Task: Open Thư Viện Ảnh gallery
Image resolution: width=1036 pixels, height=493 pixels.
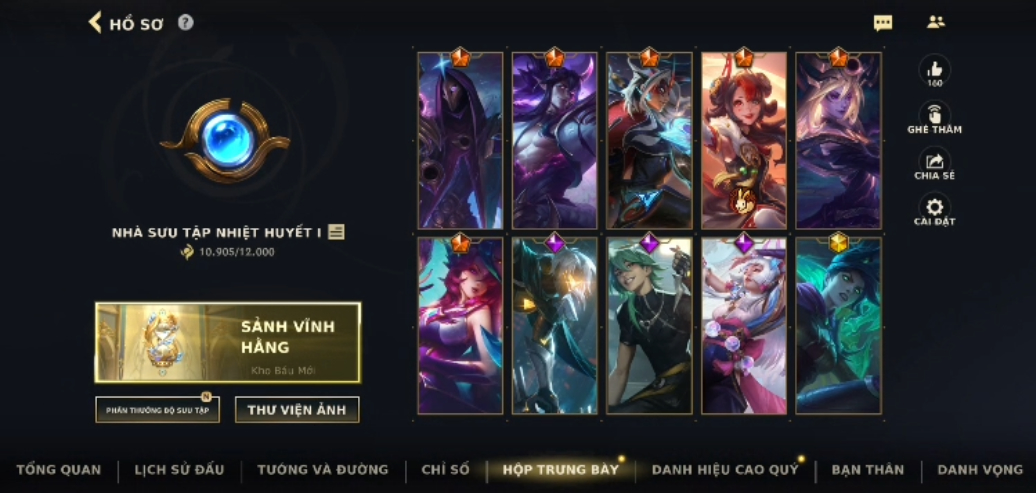Action: [x=297, y=410]
